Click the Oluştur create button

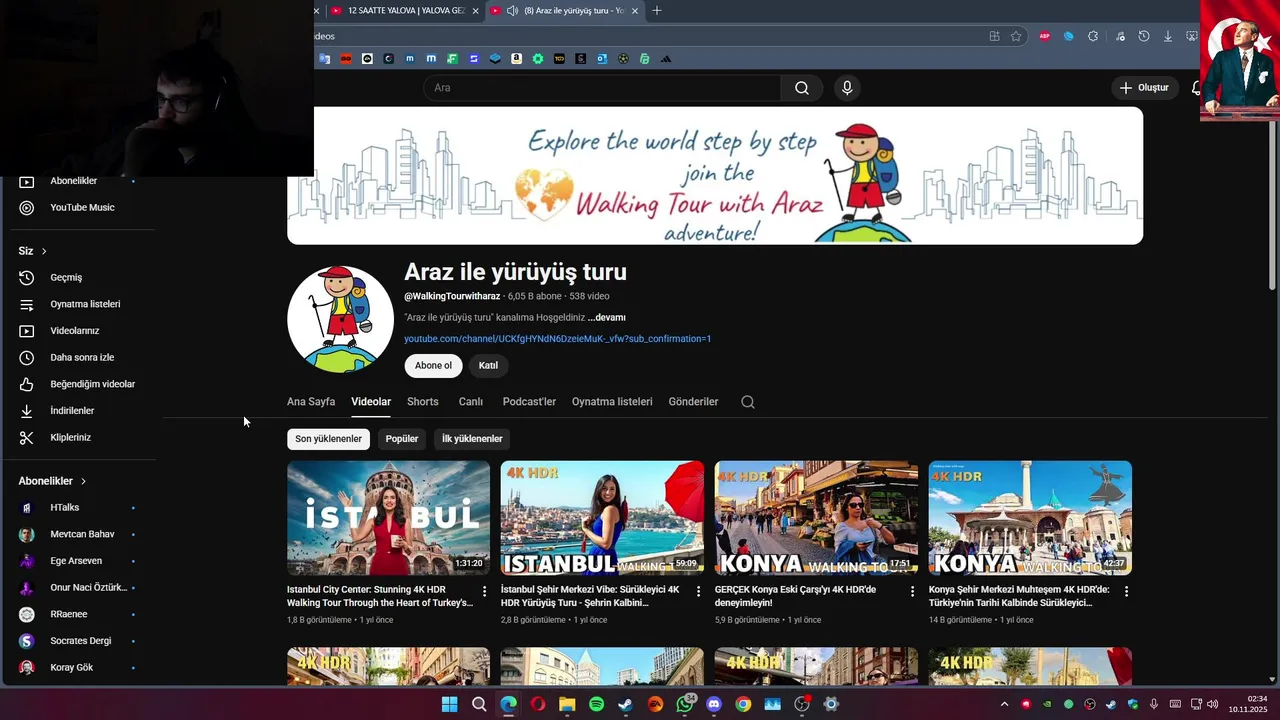pyautogui.click(x=1144, y=88)
